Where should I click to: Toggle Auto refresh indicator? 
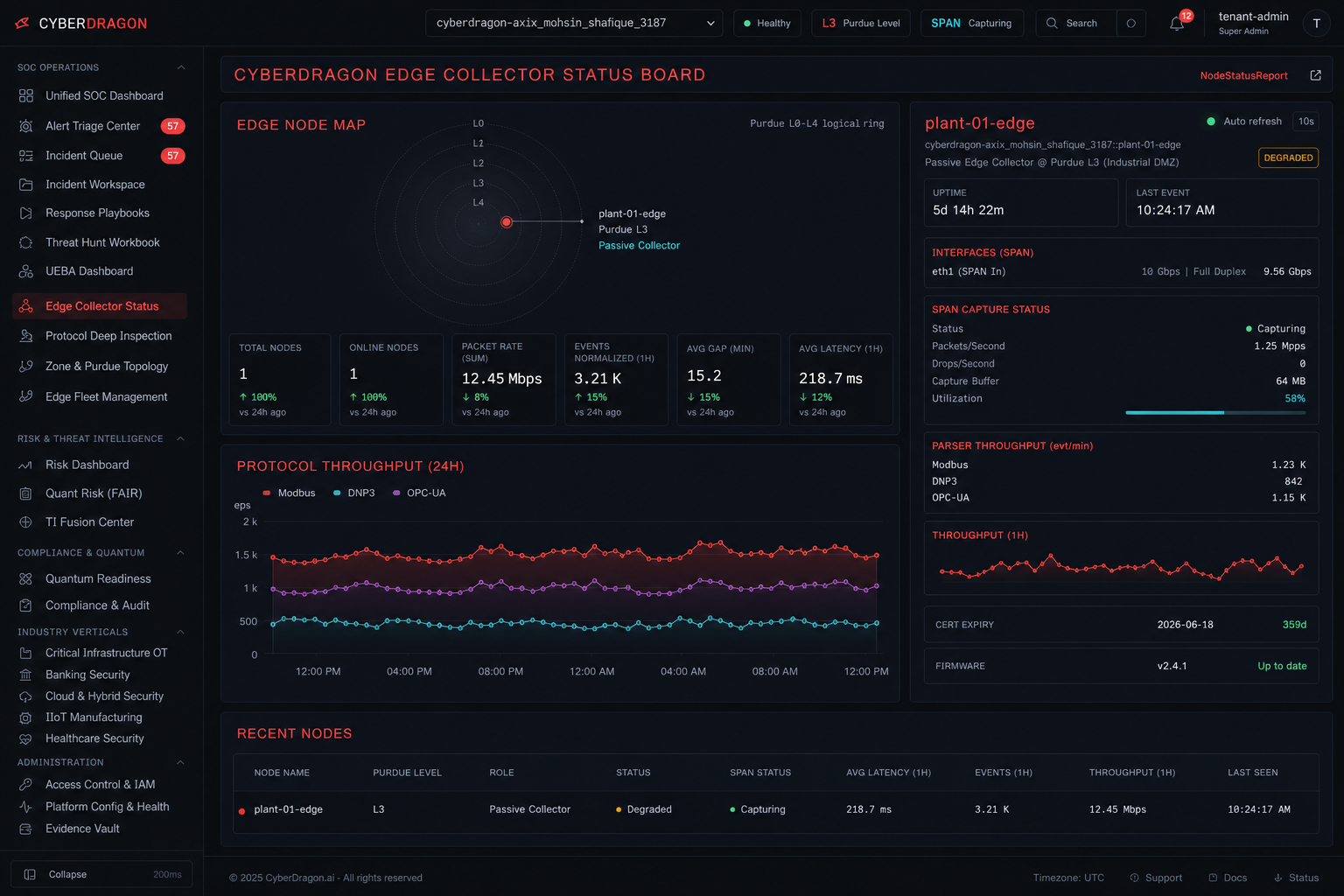[1211, 122]
